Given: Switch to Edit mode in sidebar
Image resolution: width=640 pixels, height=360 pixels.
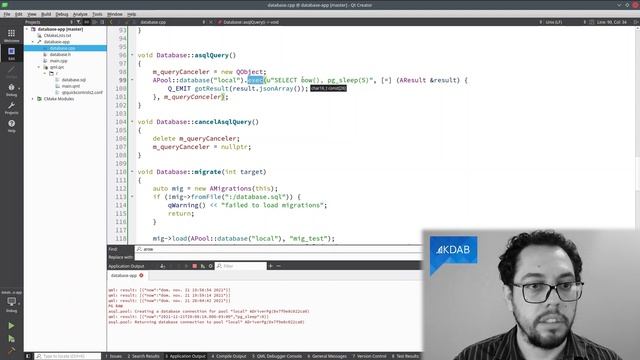Looking at the screenshot, I should tap(11, 53).
